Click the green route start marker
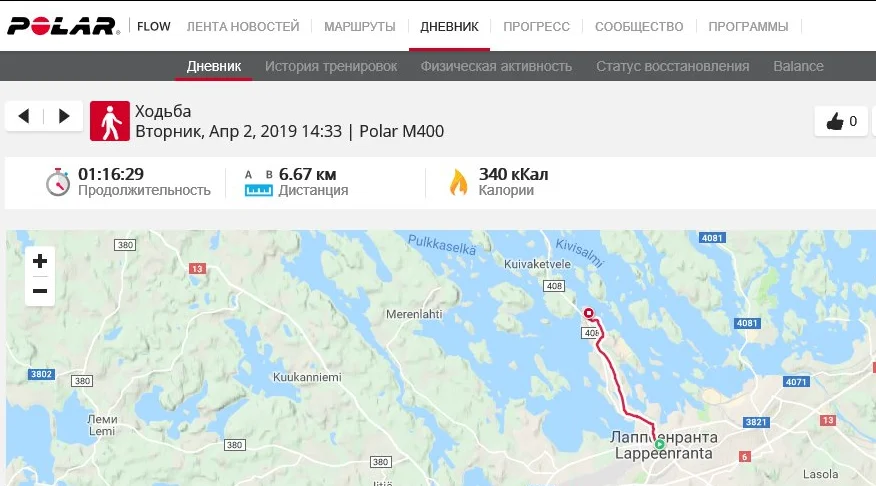The image size is (876, 486). [659, 445]
